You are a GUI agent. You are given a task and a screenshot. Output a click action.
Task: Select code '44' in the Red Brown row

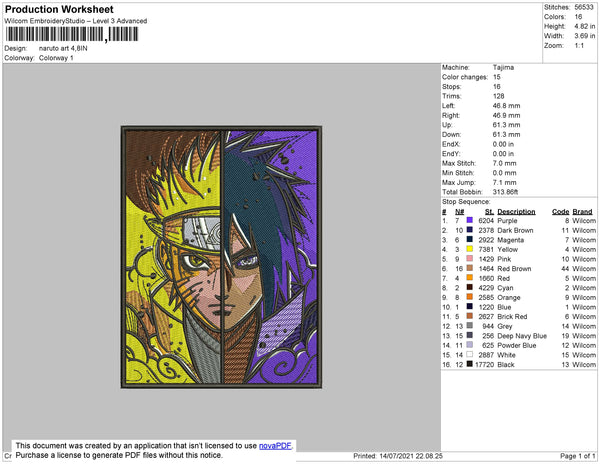pos(565,269)
